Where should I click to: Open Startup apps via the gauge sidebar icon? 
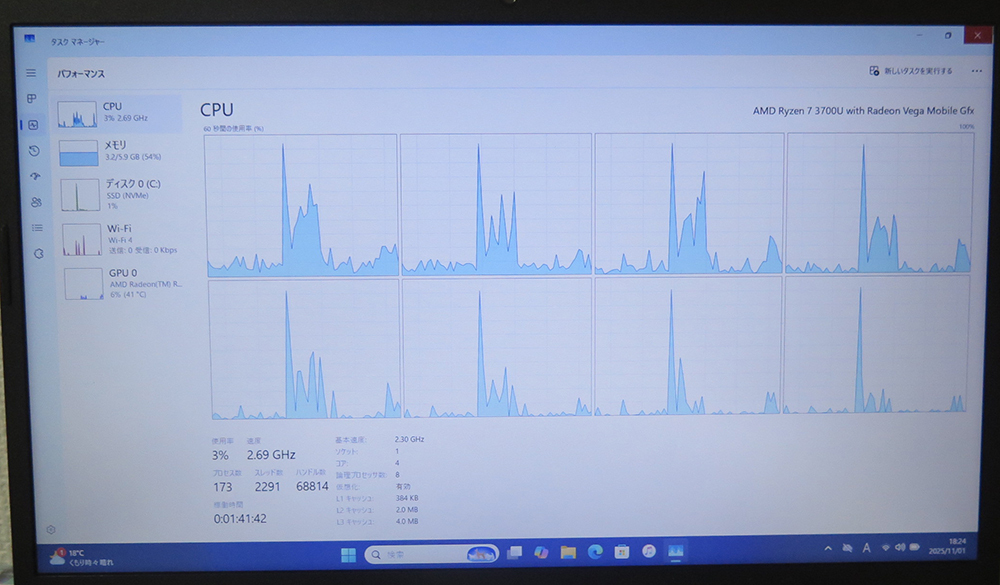pos(36,177)
